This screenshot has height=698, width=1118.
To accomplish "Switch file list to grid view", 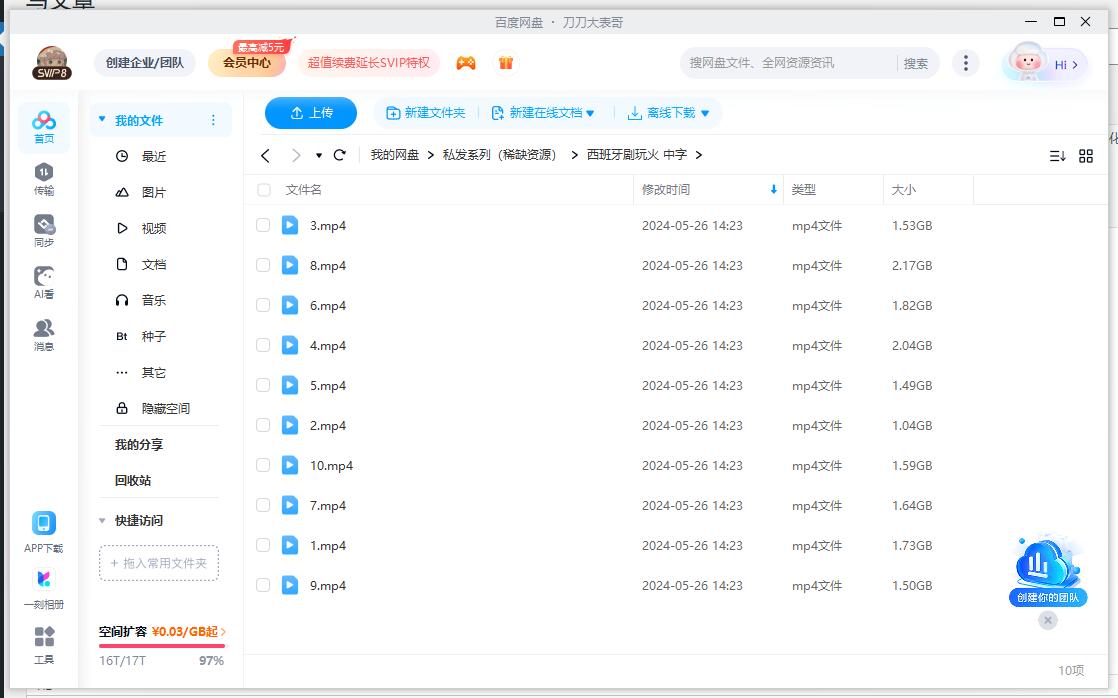I will click(1087, 156).
